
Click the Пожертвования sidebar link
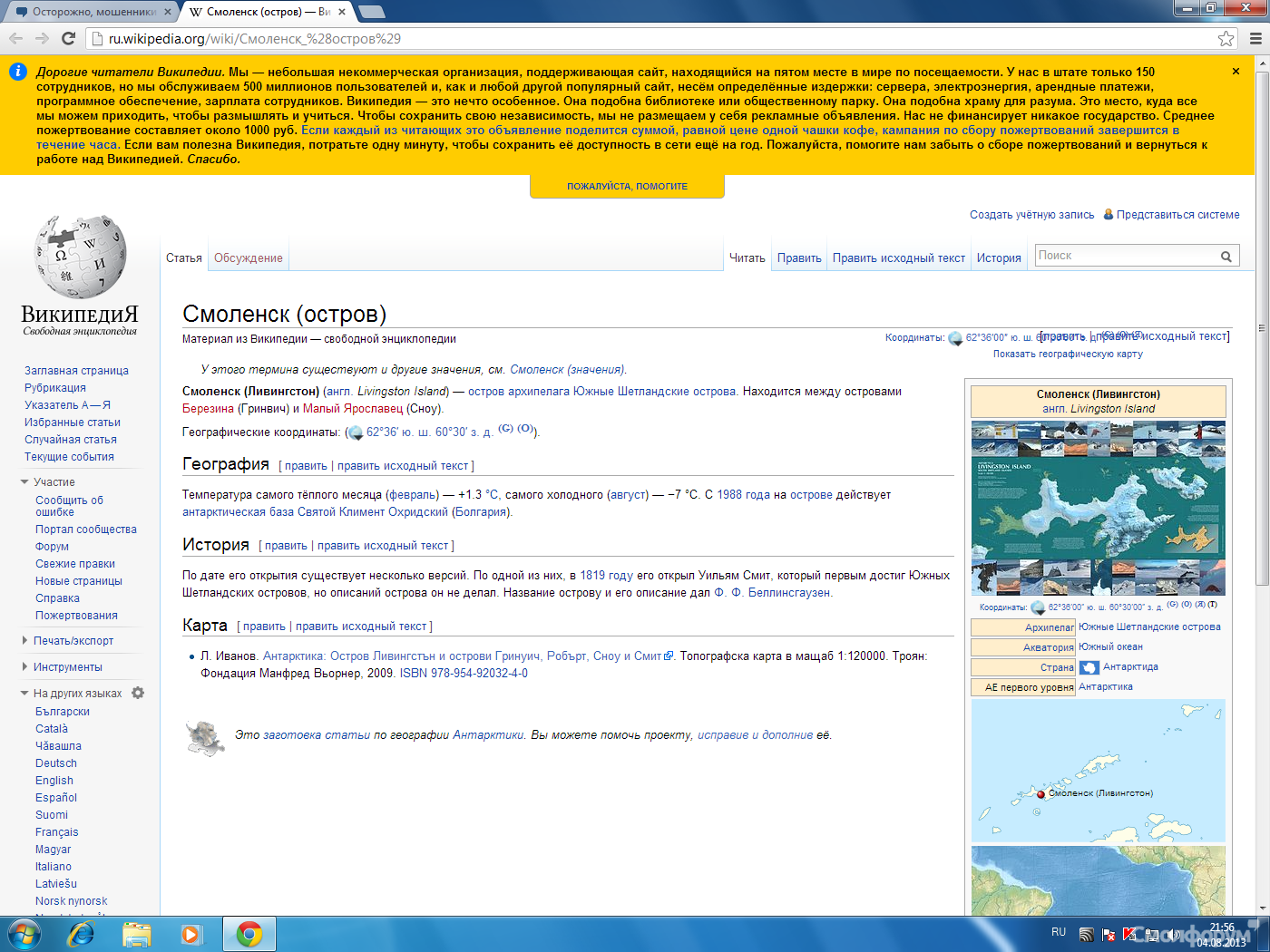pos(76,616)
